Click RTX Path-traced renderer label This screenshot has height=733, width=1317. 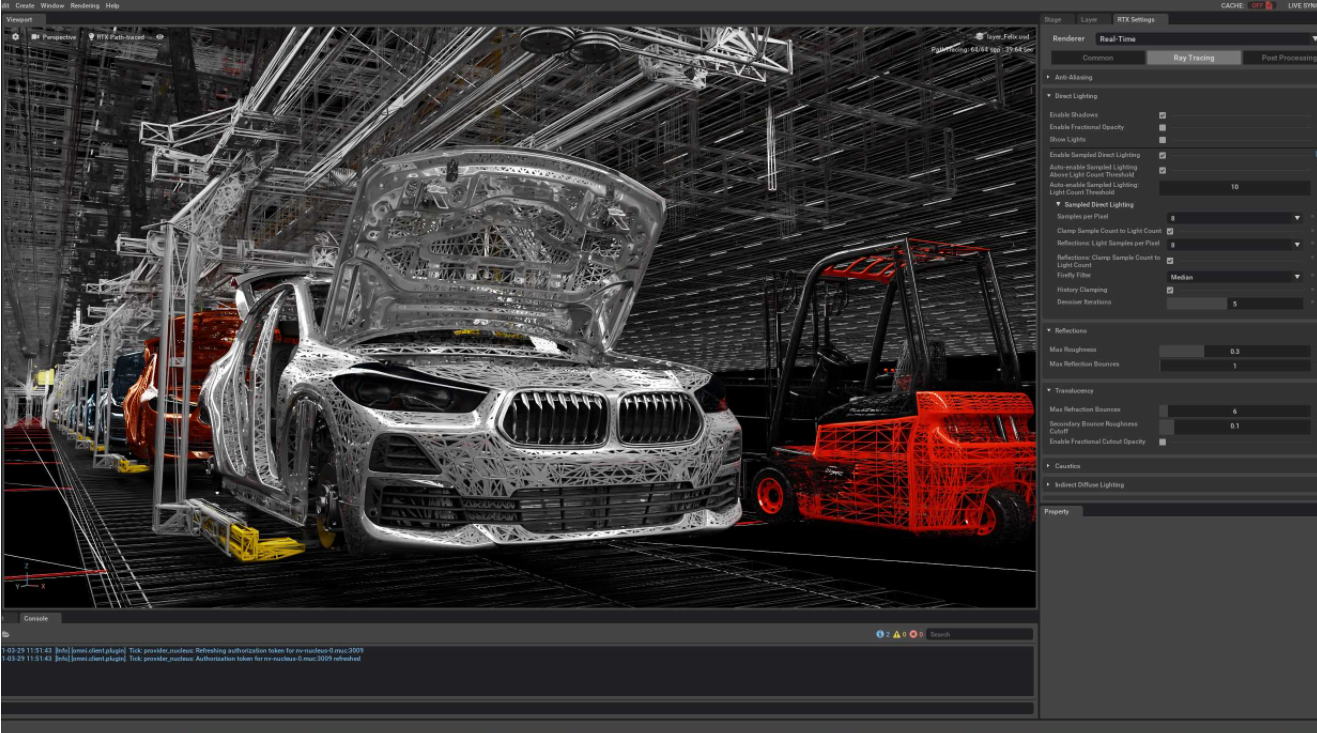120,37
